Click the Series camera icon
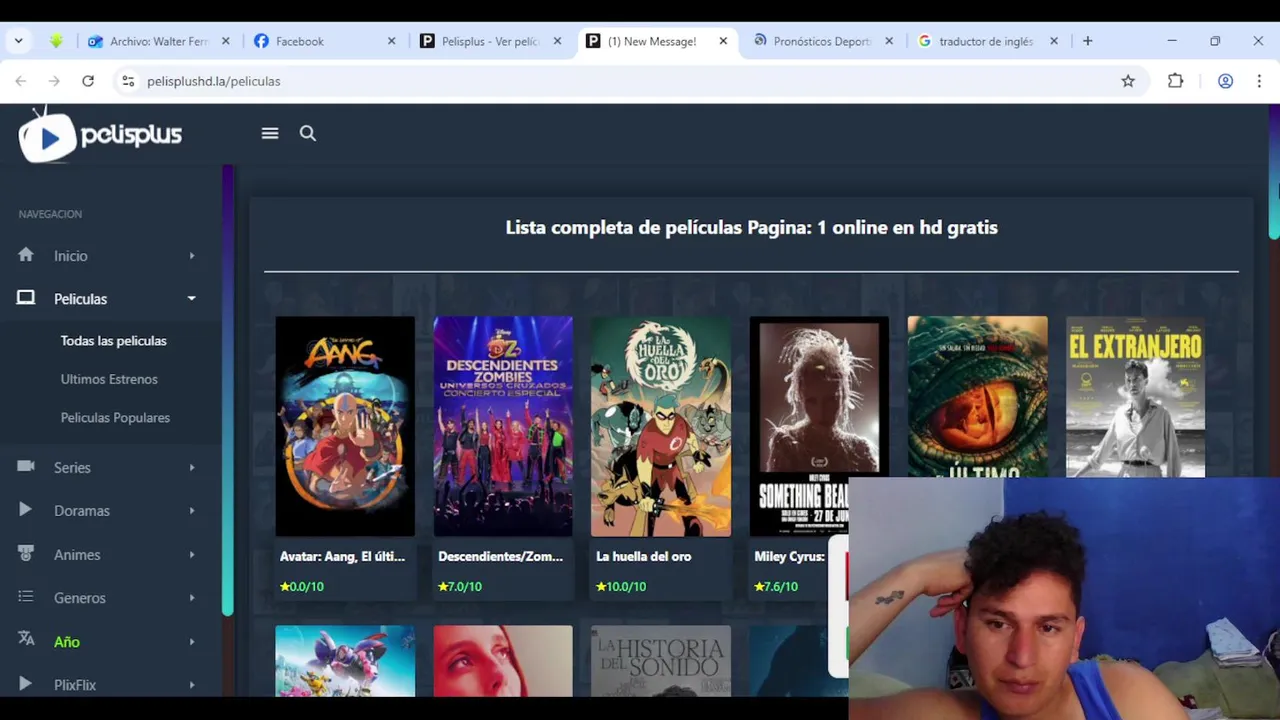1280x720 pixels. [26, 467]
